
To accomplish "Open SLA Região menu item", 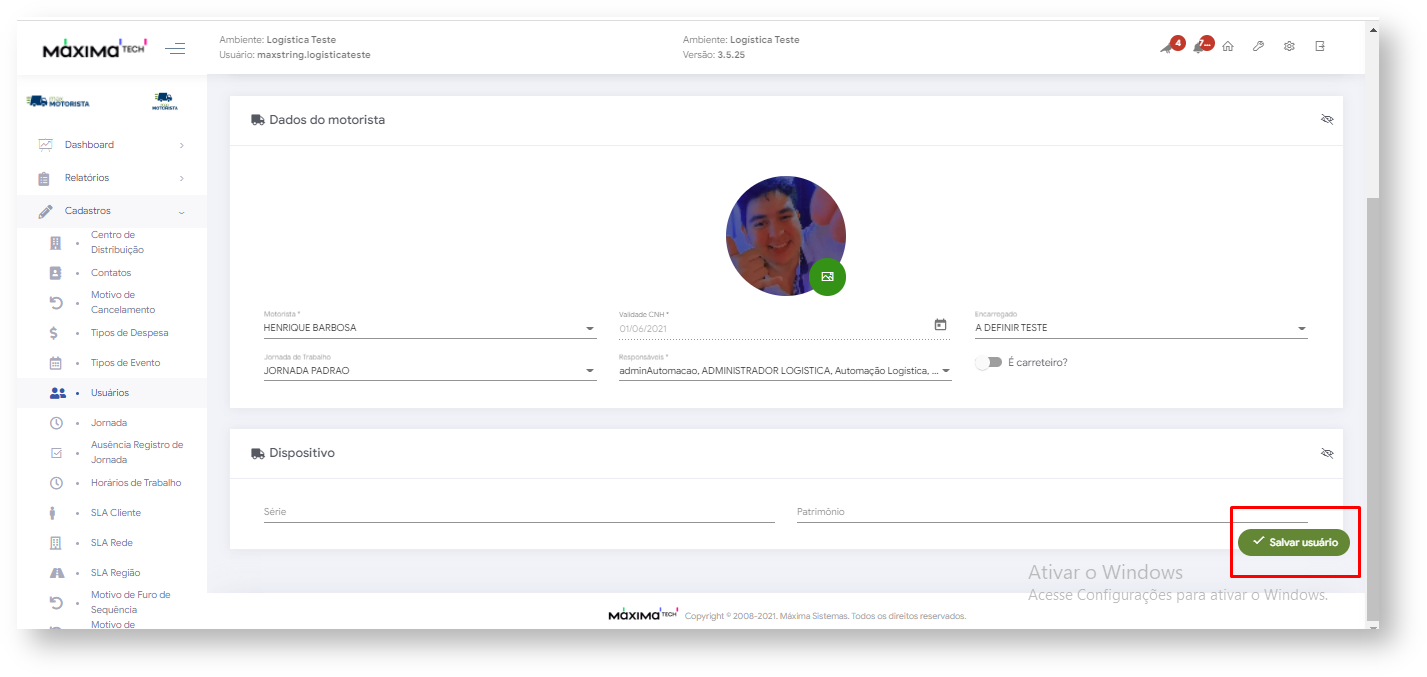I will click(116, 573).
